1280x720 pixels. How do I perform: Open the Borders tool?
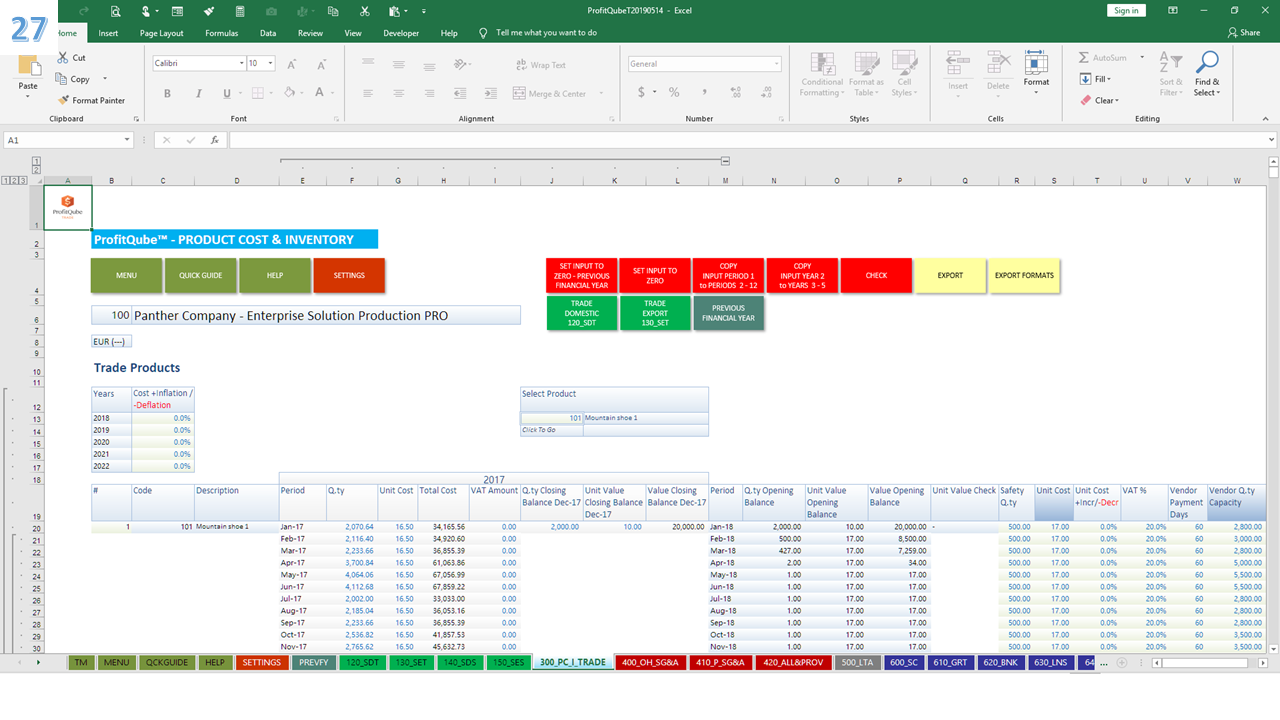click(260, 94)
